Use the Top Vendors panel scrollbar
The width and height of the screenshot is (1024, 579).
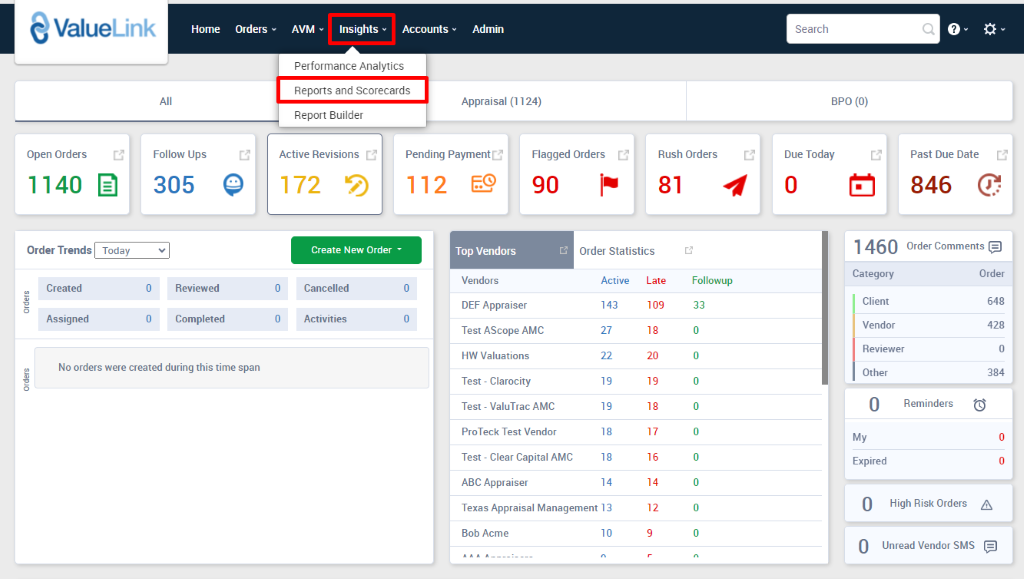coord(825,307)
